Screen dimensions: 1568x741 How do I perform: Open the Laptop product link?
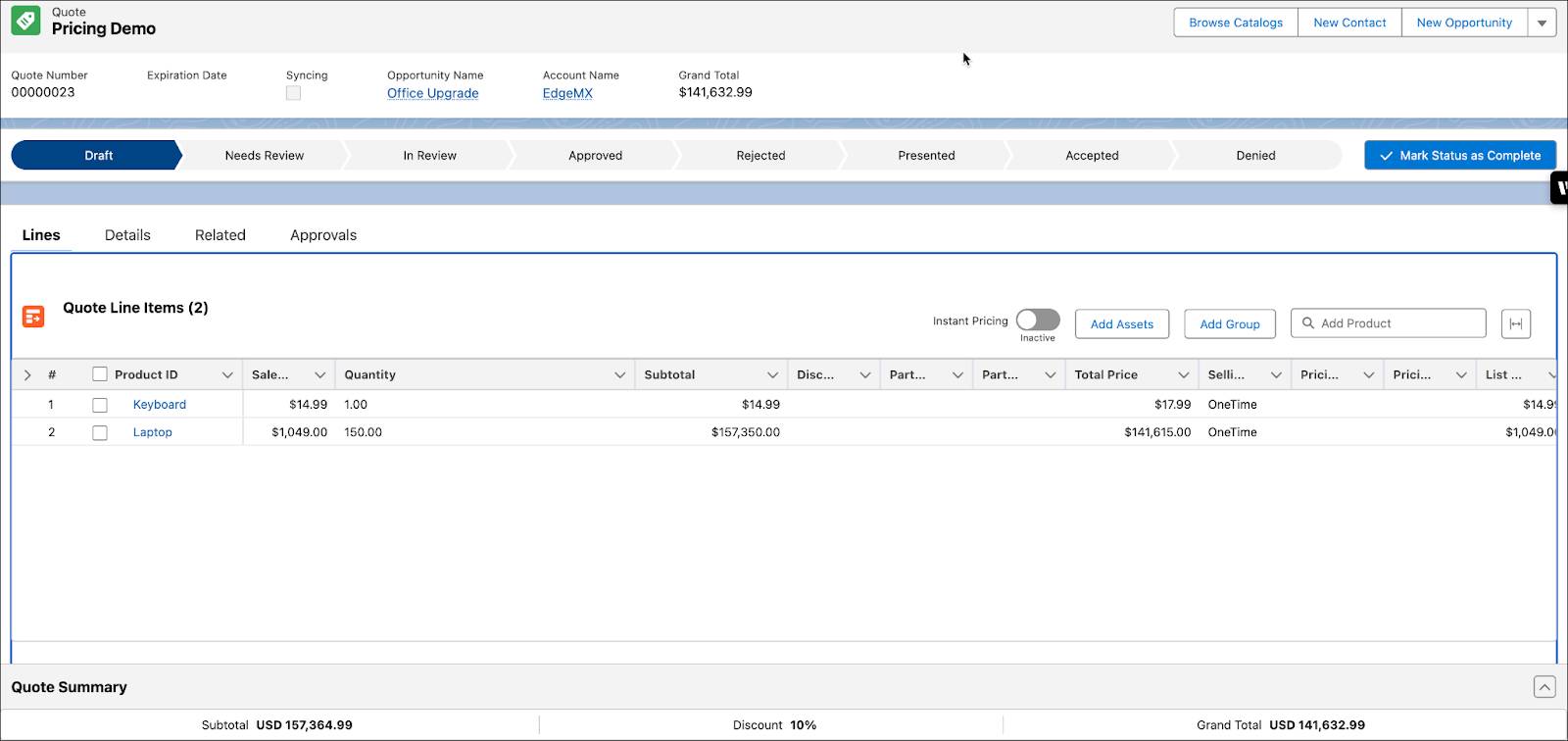[x=153, y=432]
